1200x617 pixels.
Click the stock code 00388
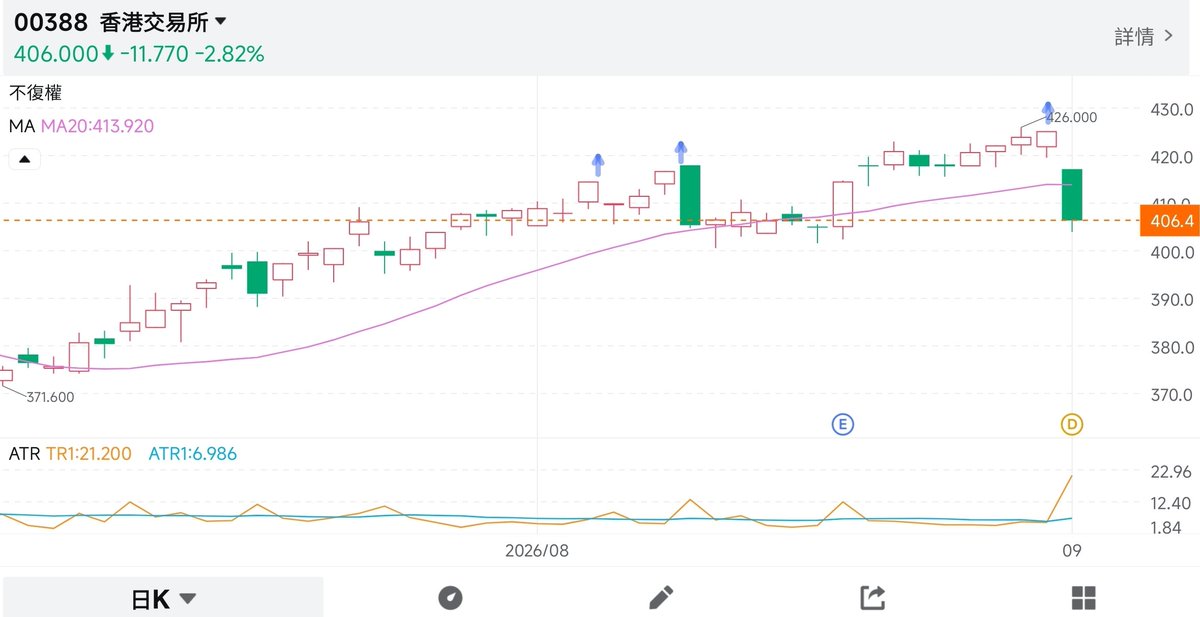51,22
